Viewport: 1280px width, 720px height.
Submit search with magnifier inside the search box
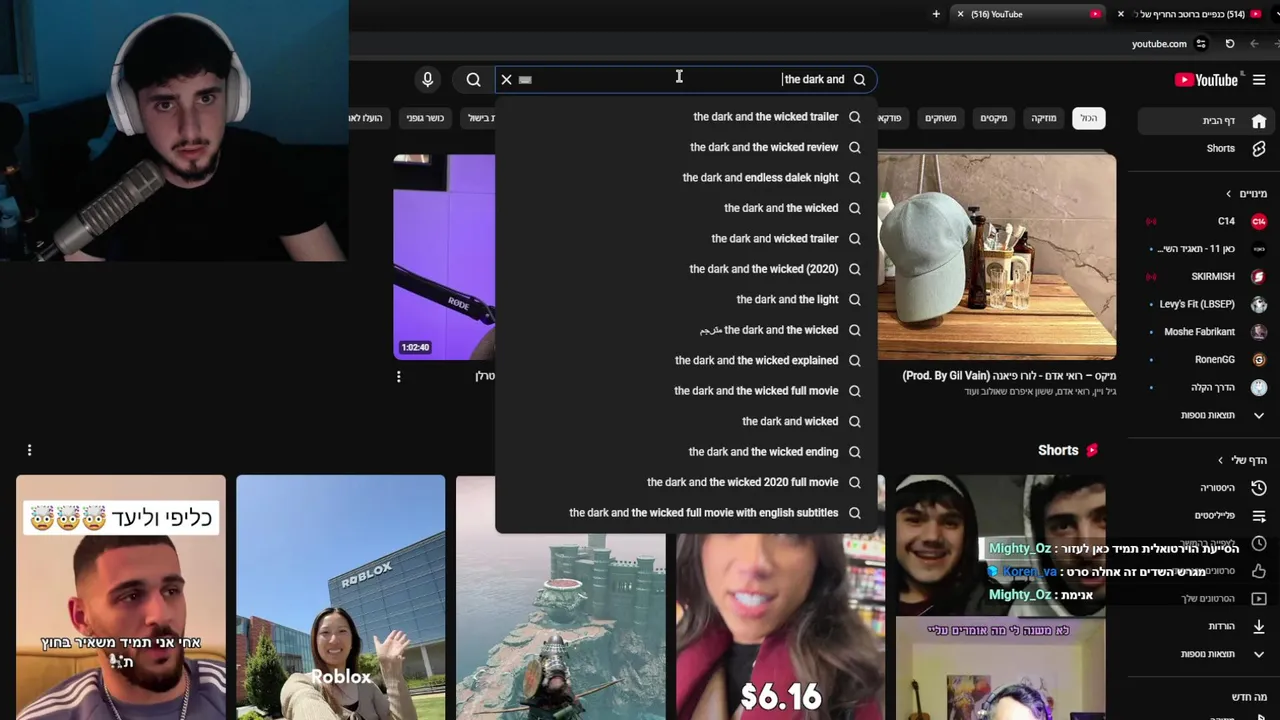pyautogui.click(x=859, y=80)
